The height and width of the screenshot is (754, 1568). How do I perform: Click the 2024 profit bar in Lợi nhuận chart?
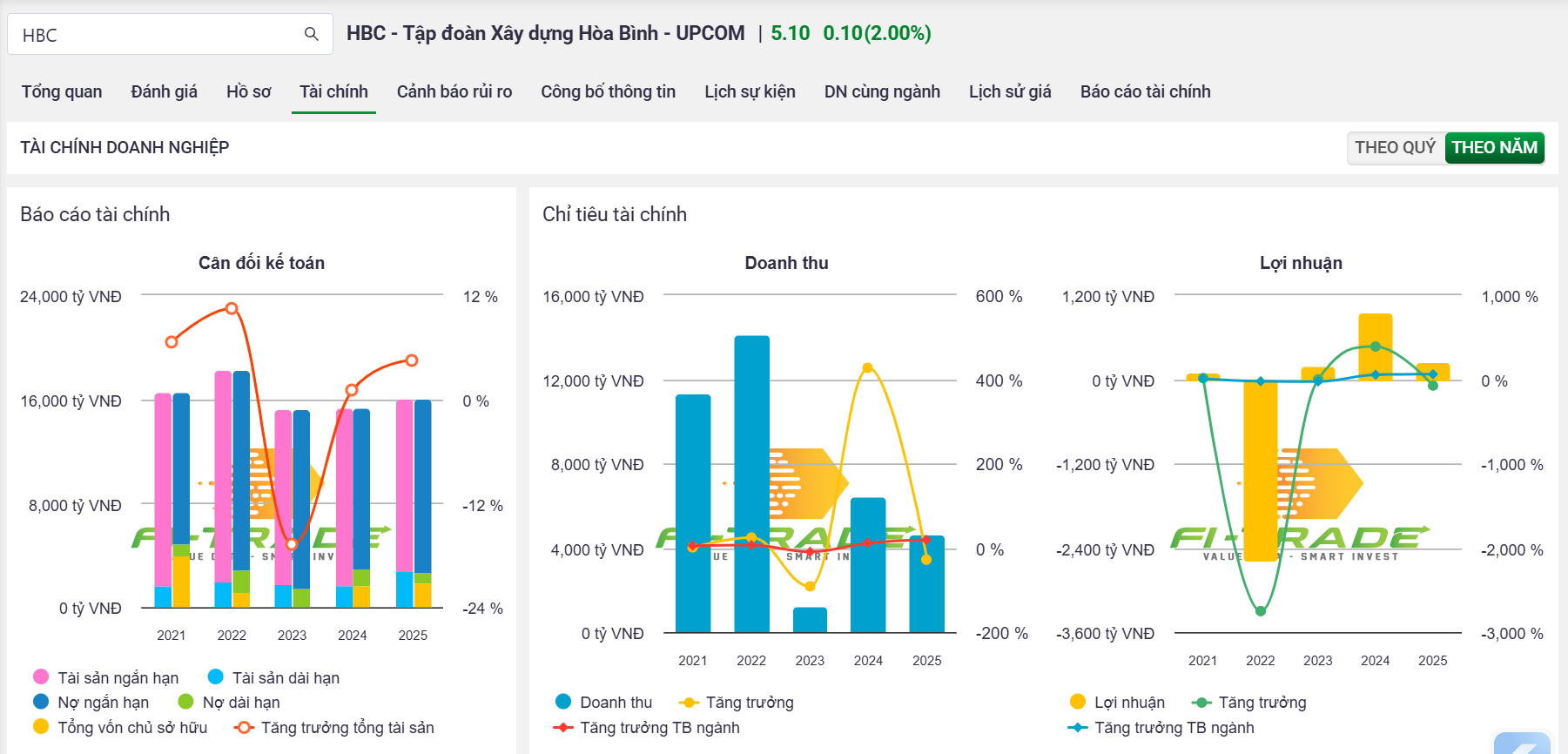(1376, 347)
